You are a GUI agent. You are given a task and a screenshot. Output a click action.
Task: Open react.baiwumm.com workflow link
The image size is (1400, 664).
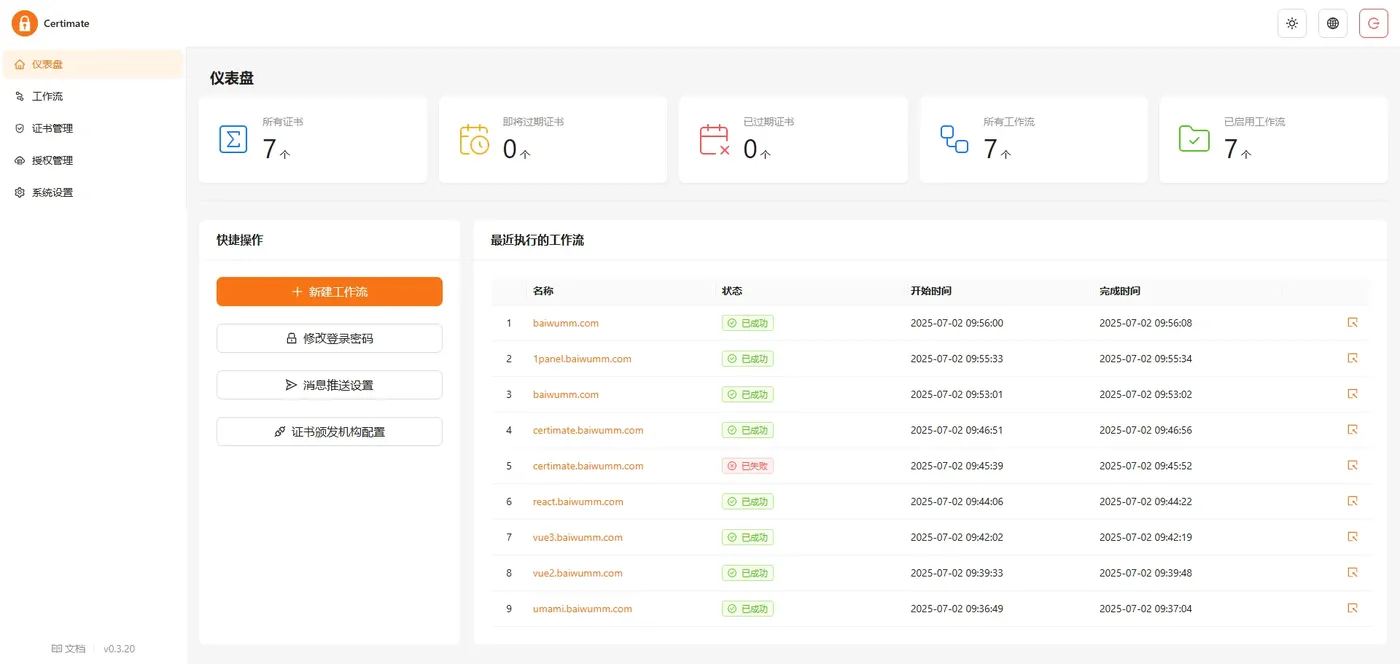578,501
